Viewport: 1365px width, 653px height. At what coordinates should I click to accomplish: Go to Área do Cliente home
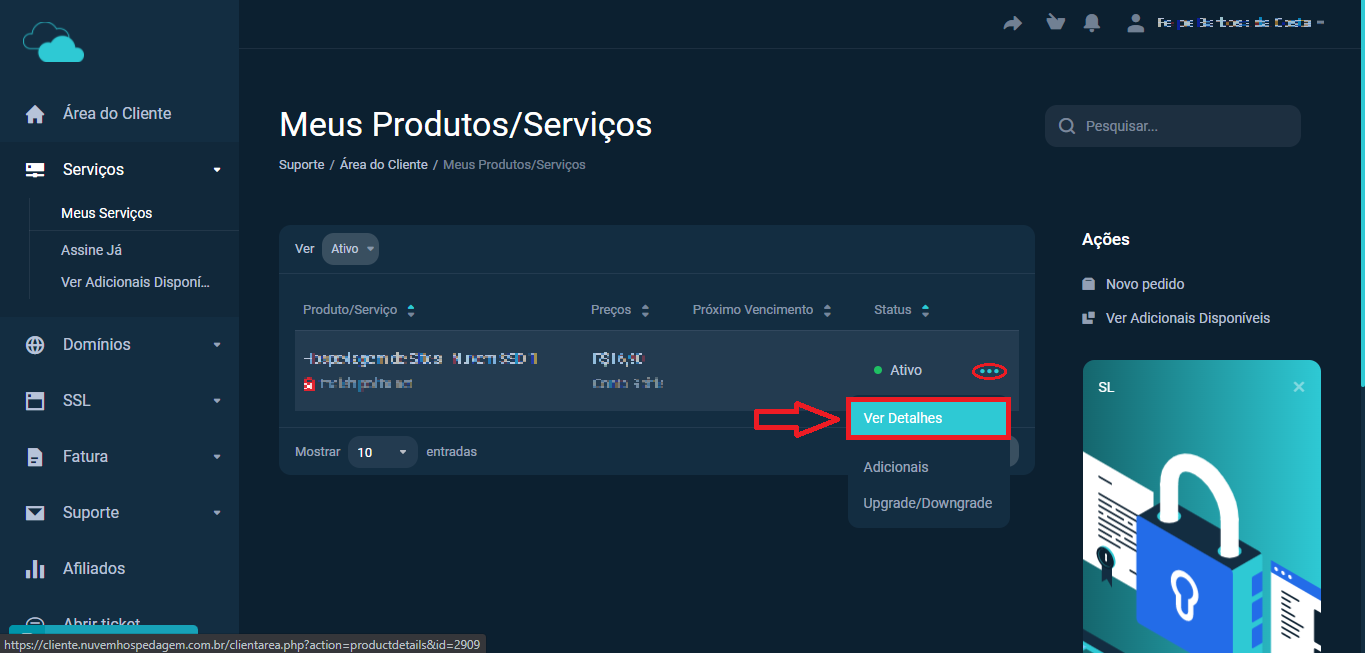point(116,114)
